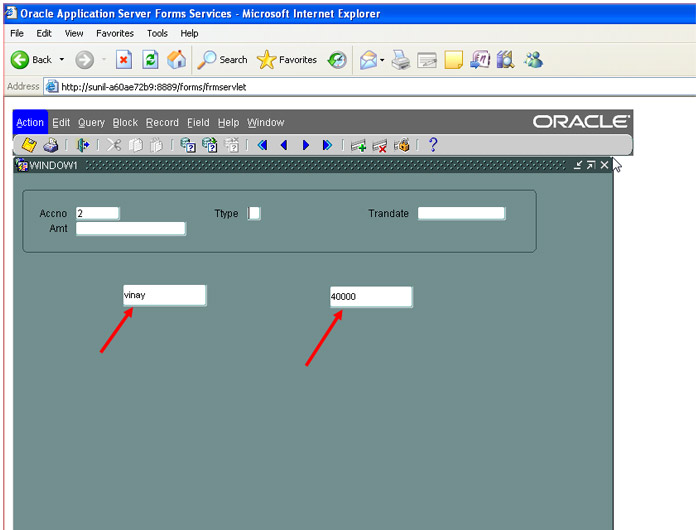Click the field containing vinay
This screenshot has width=700, height=530.
[x=165, y=295]
